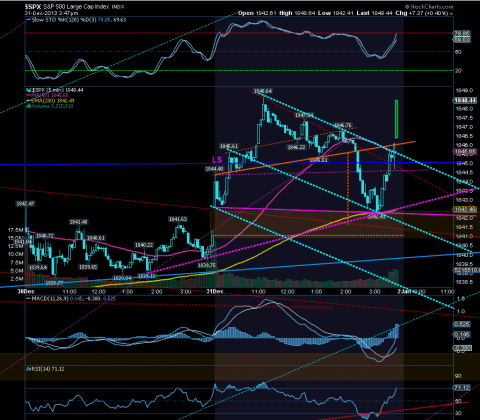Click the magenta LS annotation label
The width and height of the screenshot is (480, 420).
click(217, 160)
